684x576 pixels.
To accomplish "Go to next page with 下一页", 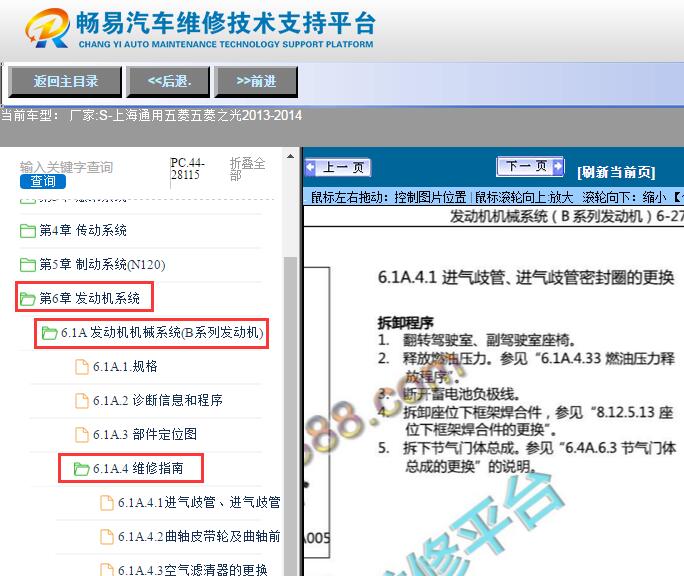I will pyautogui.click(x=530, y=167).
